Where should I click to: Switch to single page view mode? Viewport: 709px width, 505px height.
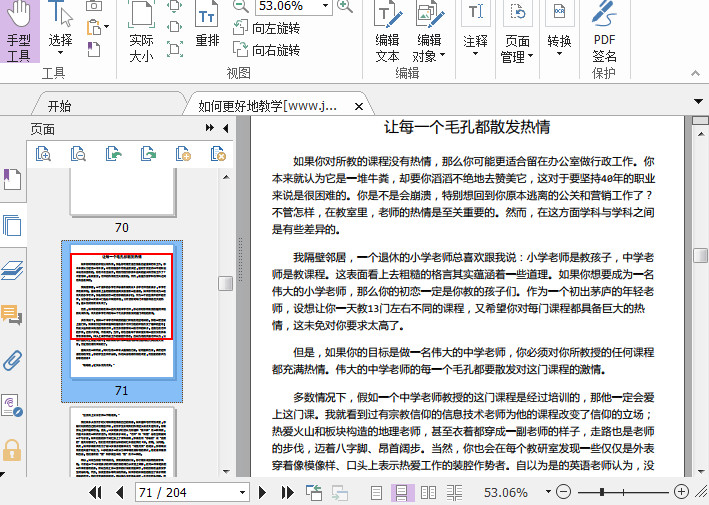376,493
